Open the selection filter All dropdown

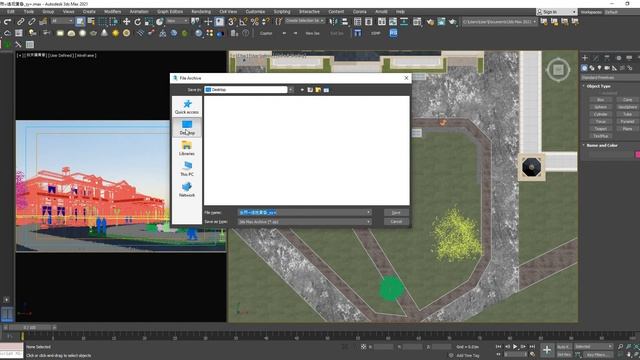62,21
